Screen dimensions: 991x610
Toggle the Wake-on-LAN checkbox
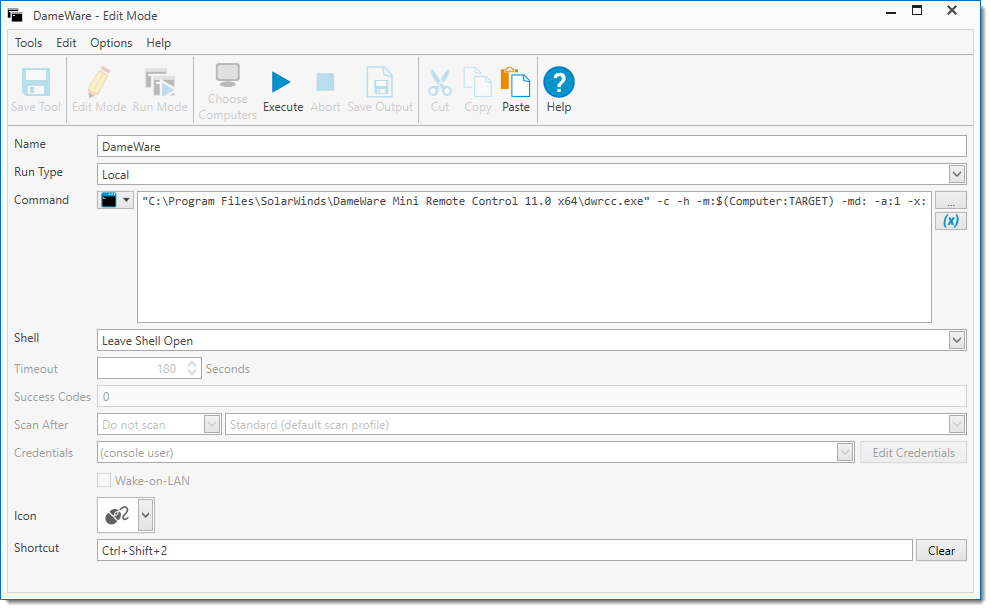tap(104, 480)
